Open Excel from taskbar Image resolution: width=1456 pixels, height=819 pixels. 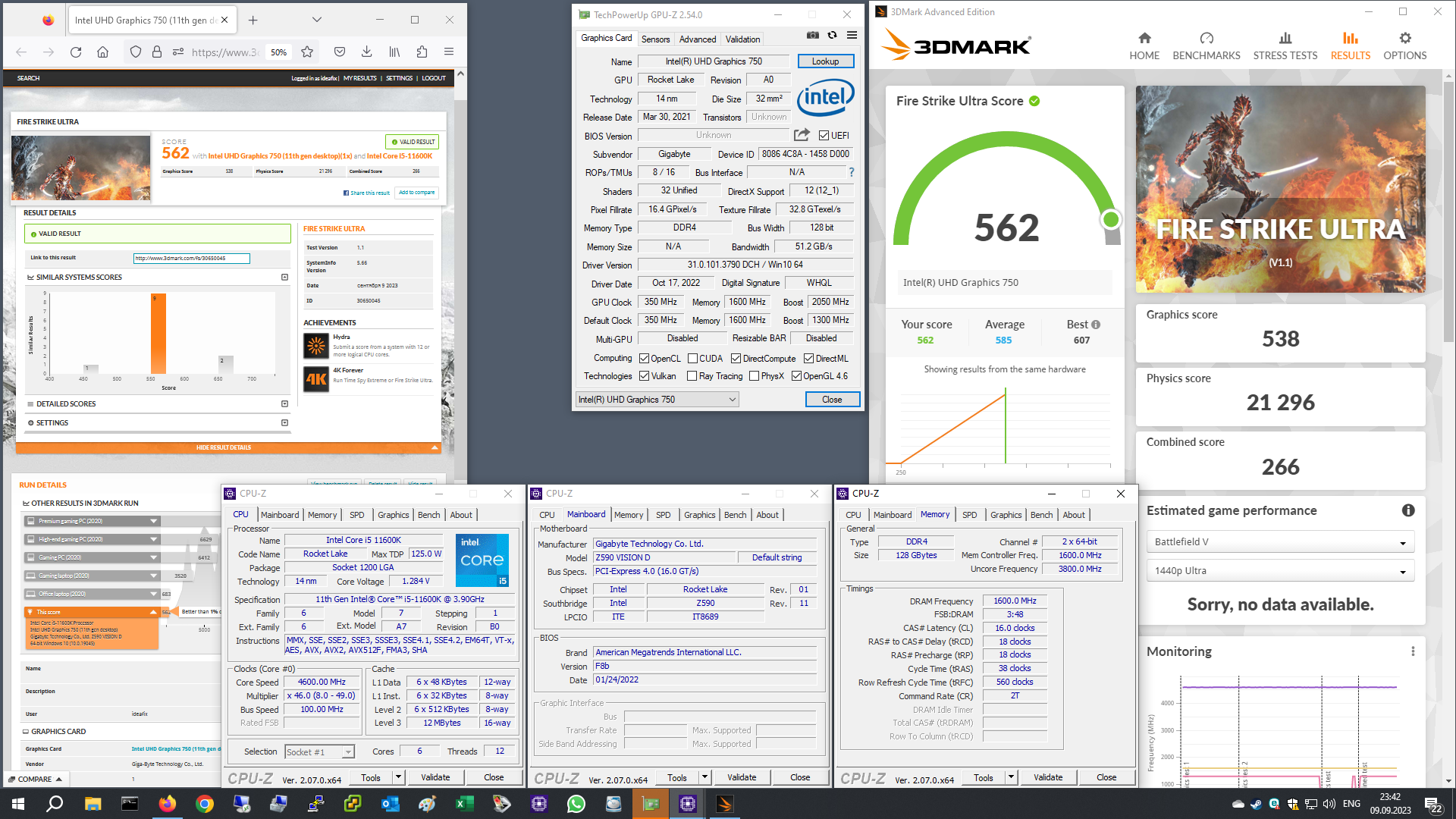click(465, 804)
